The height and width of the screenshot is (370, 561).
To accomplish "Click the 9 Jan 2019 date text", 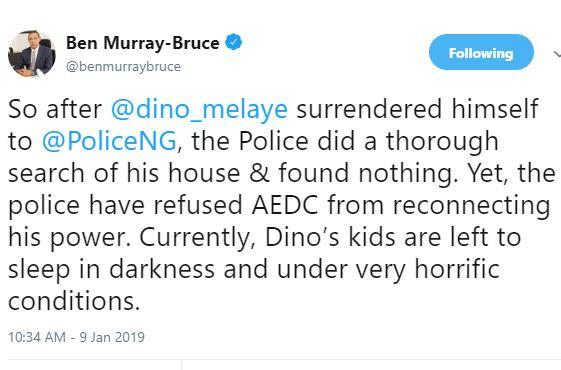I will [x=112, y=337].
